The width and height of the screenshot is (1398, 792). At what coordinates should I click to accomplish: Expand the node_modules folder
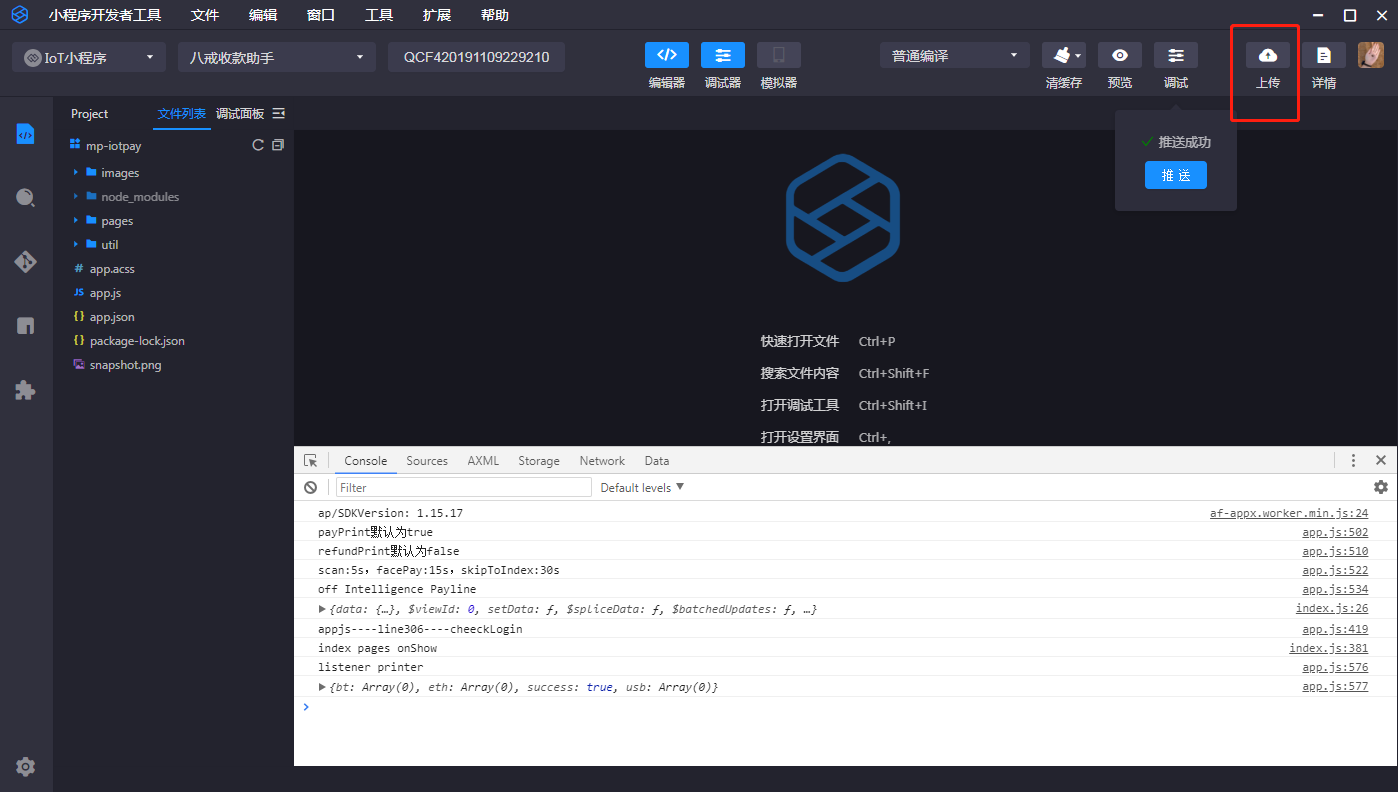(x=75, y=197)
